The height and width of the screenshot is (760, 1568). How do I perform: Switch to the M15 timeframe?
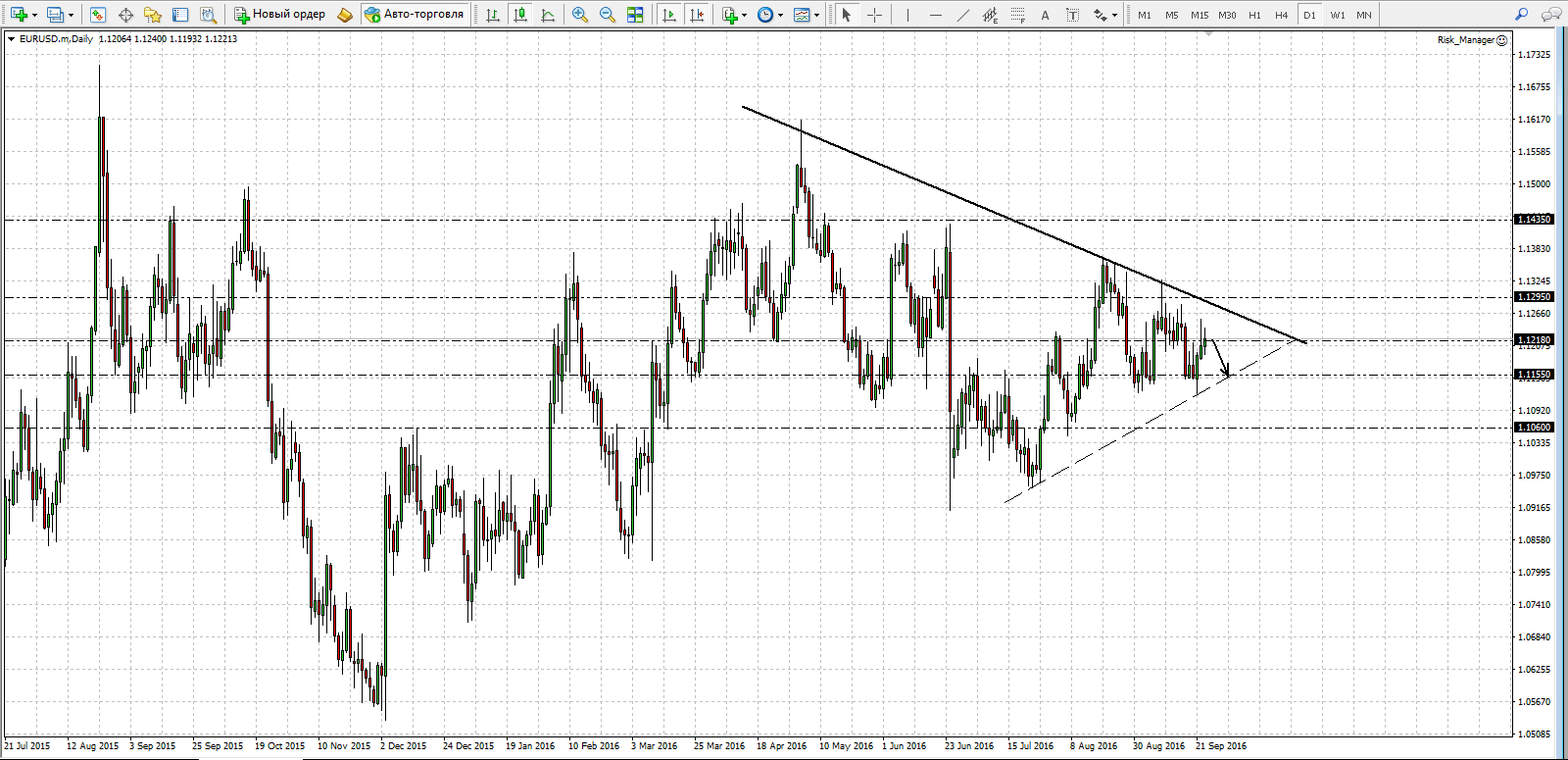(x=1200, y=15)
